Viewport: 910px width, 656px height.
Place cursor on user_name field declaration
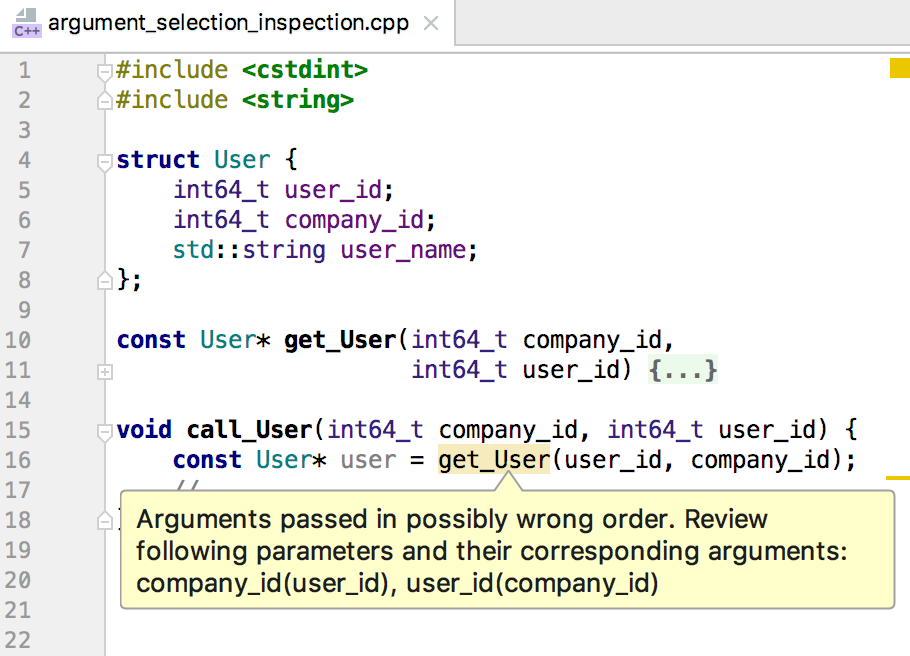pos(408,250)
